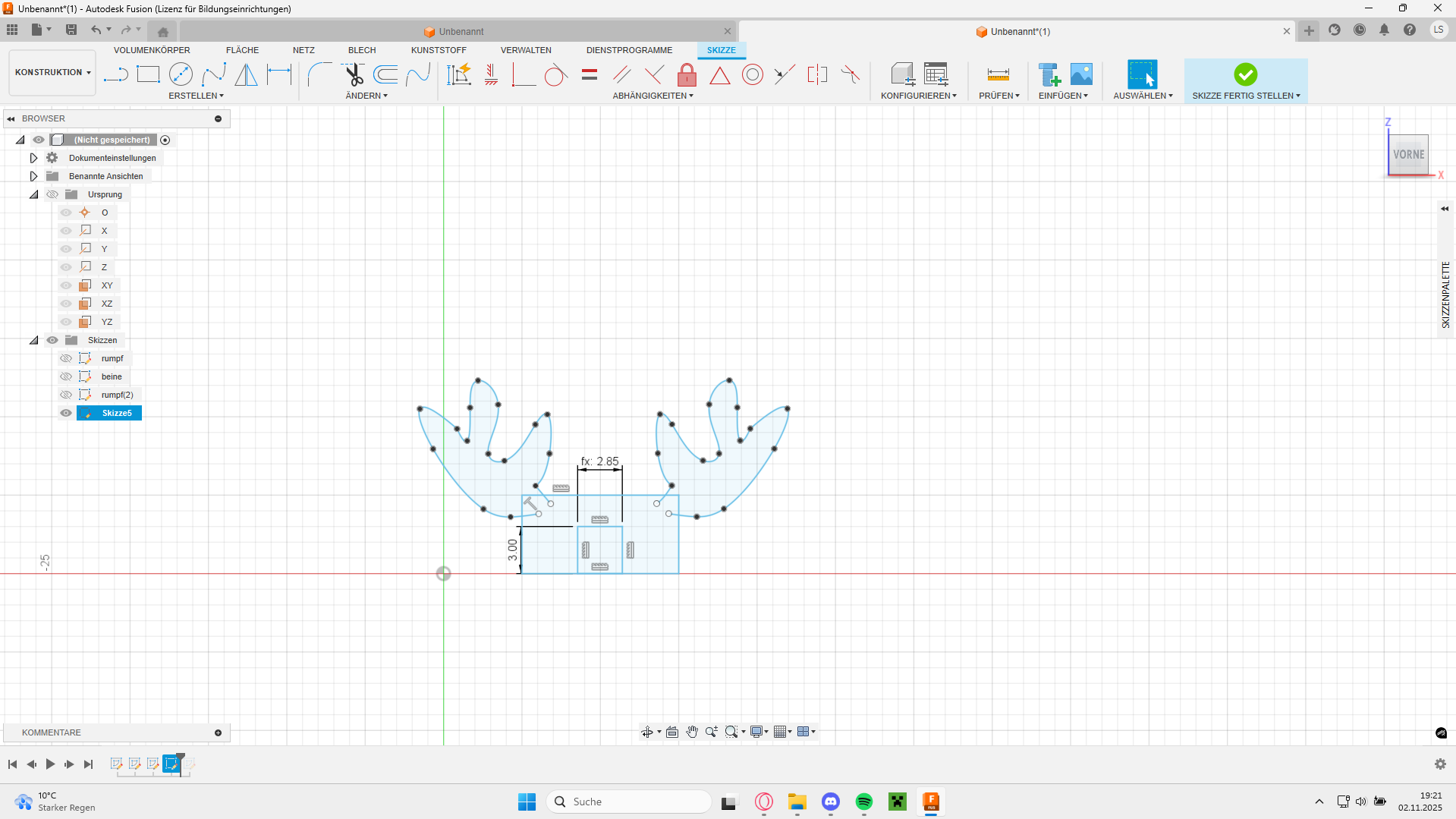This screenshot has width=1456, height=819.
Task: Switch to the VOLUMENKÖRPER tab
Action: 152,50
